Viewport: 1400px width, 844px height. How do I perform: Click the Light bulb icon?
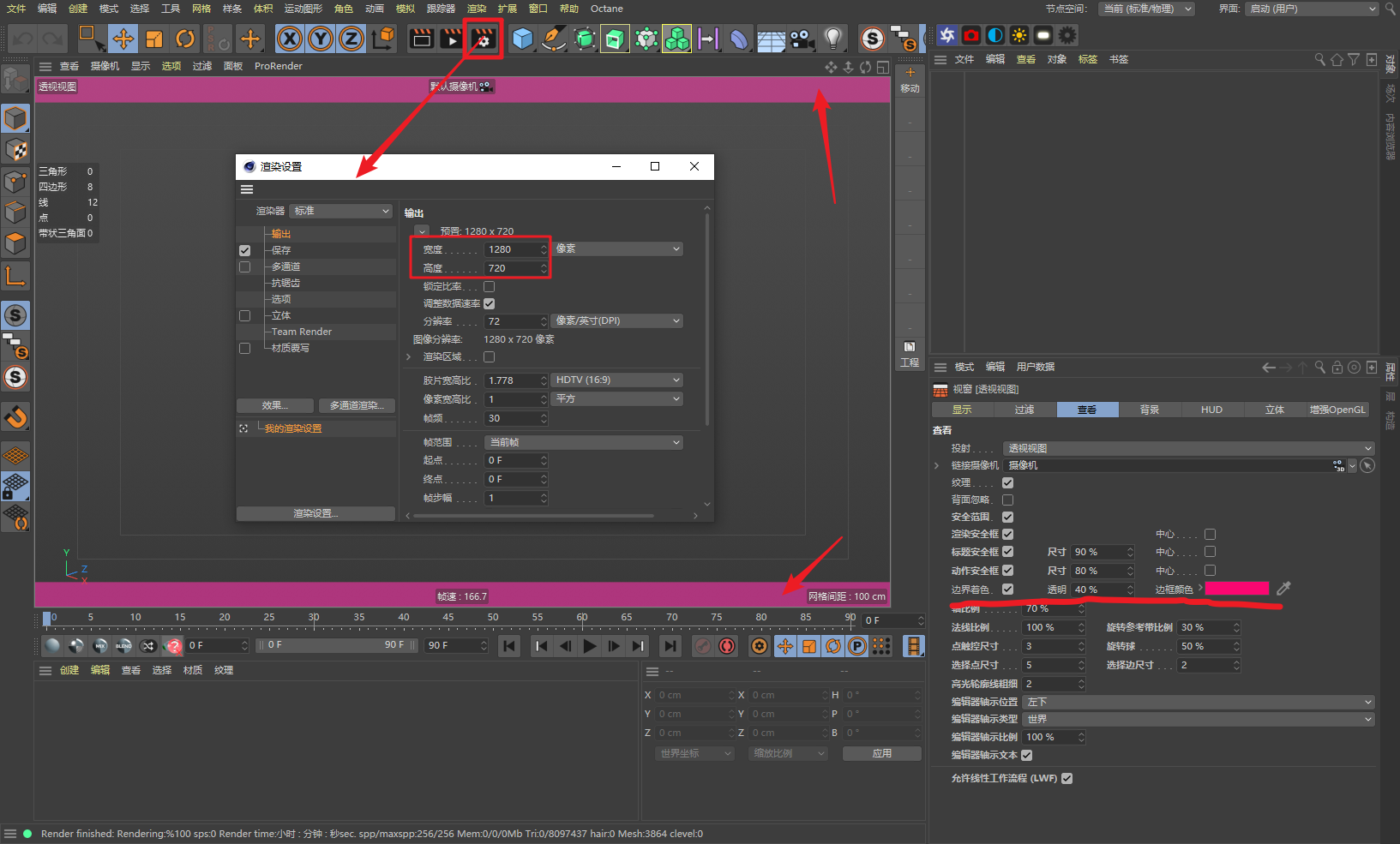click(x=832, y=39)
